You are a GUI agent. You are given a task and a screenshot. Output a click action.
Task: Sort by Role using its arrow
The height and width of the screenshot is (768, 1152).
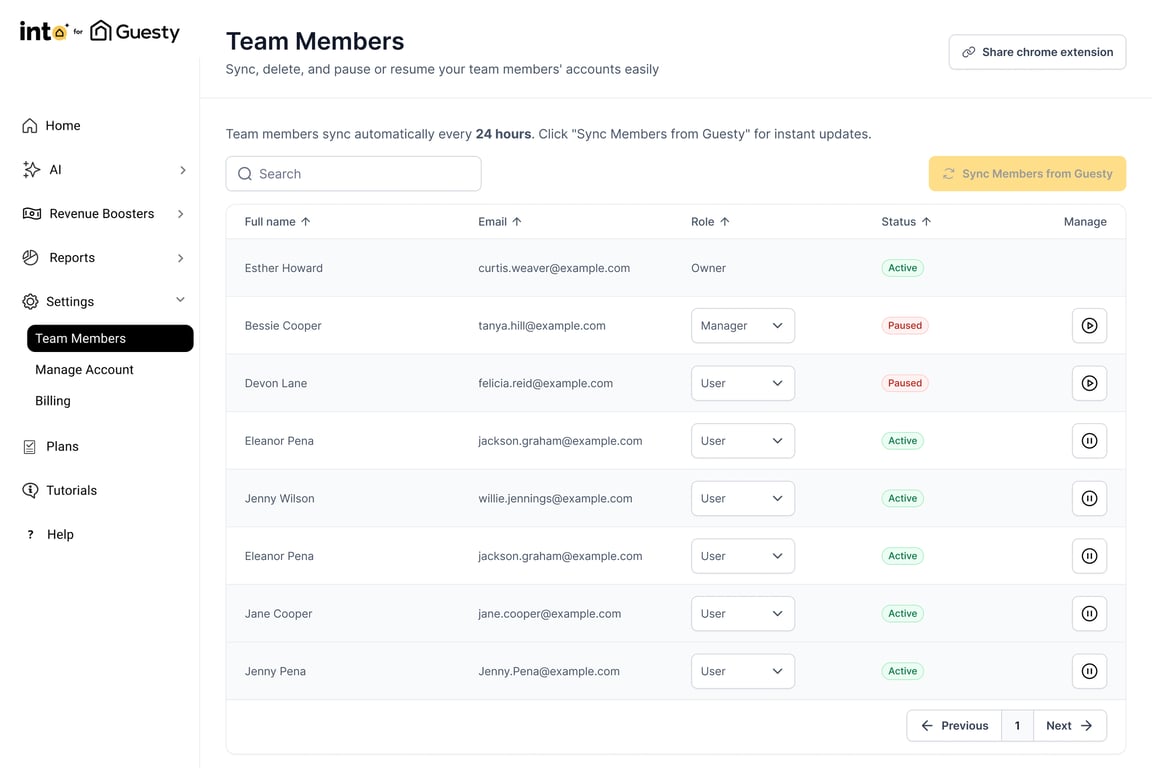(x=724, y=221)
